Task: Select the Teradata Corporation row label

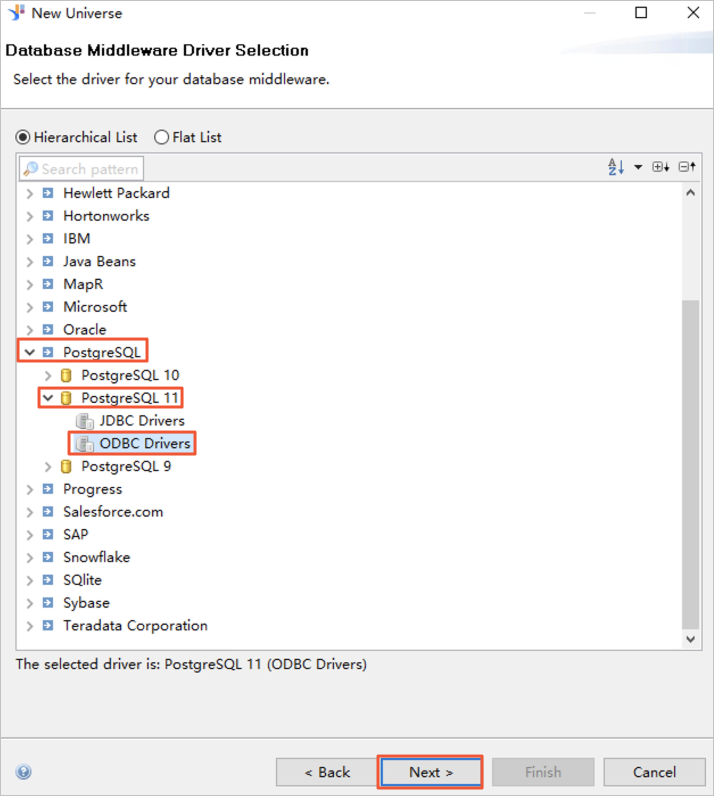Action: 135,626
